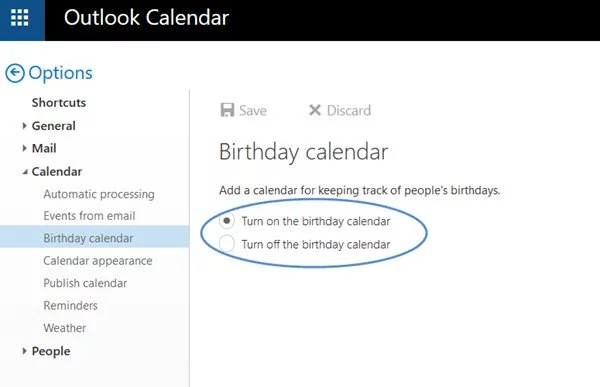
Task: Click the back arrow next to Options
Action: pos(15,73)
